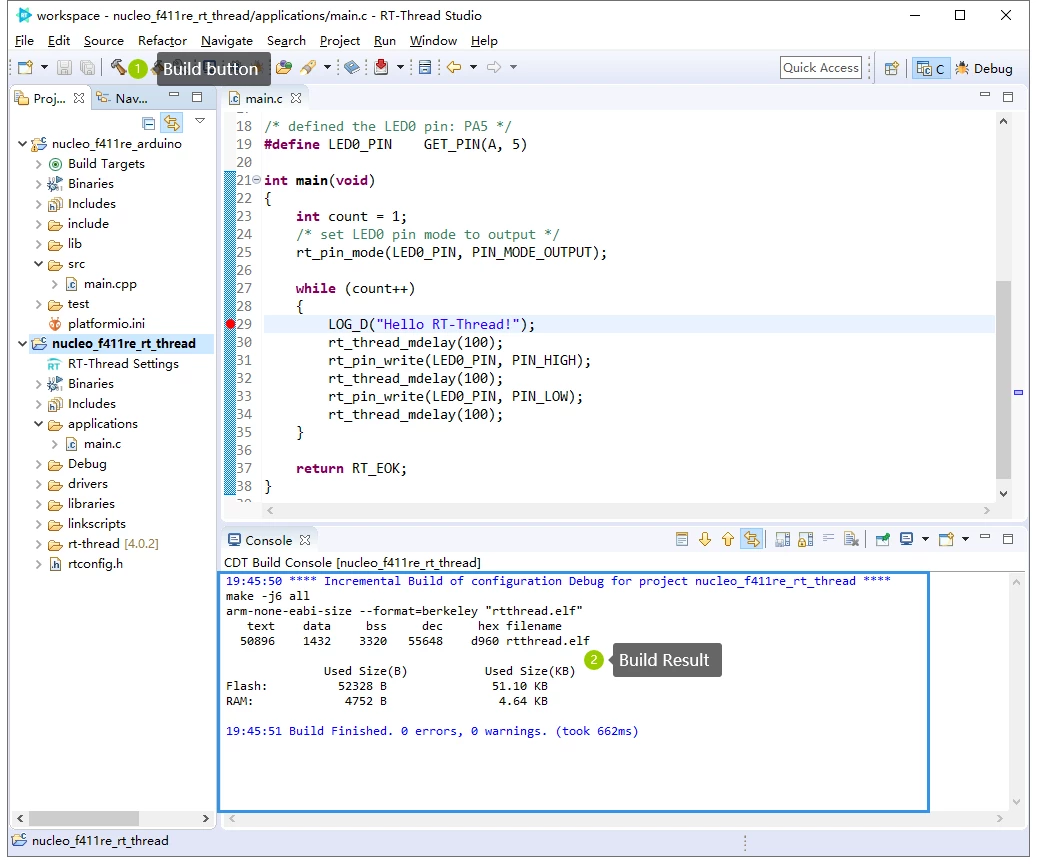Click the flashlight Search toolbar icon
The width and height of the screenshot is (1037, 864).
pos(308,67)
